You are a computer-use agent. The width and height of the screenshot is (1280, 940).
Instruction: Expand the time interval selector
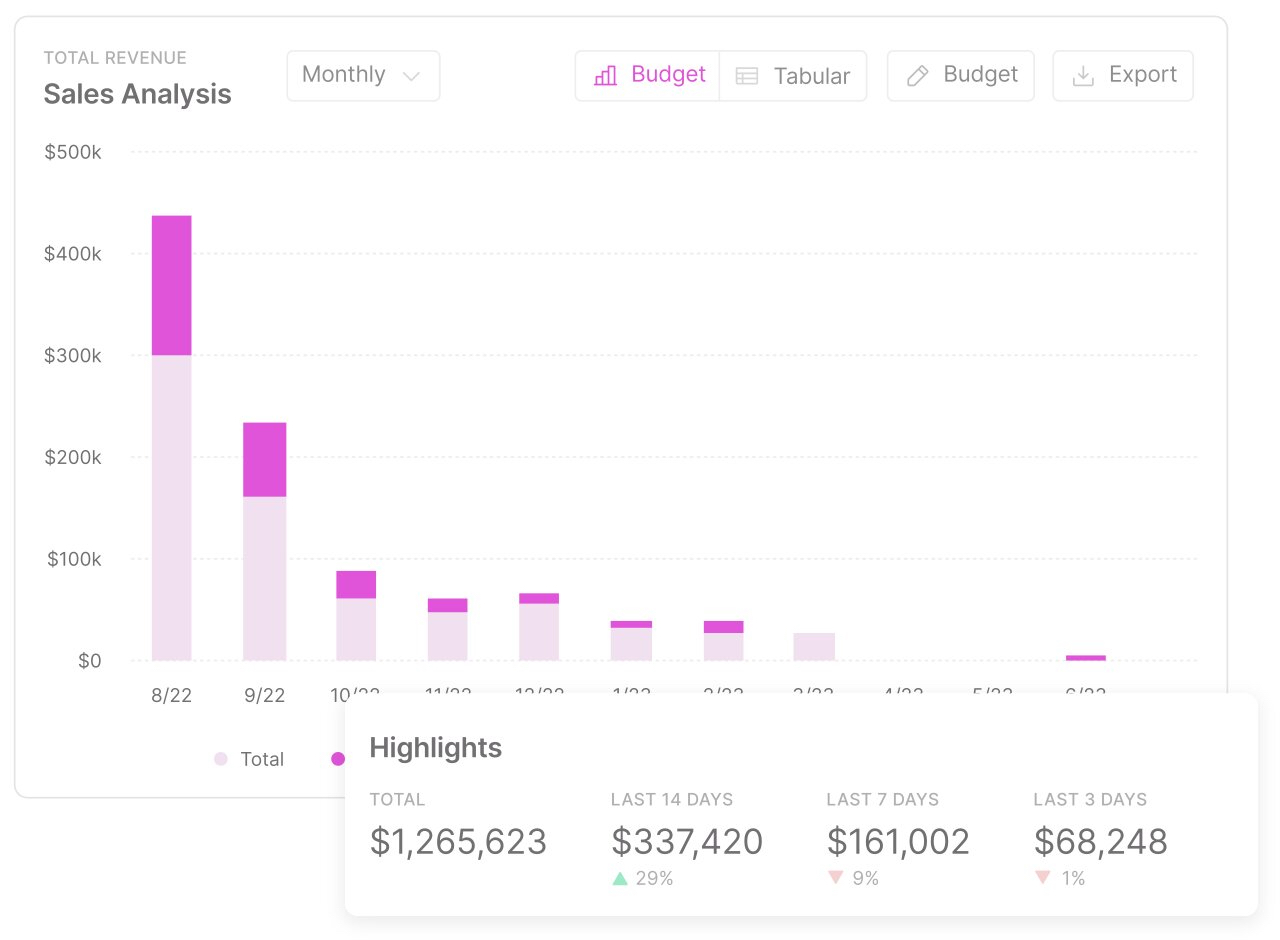point(363,75)
